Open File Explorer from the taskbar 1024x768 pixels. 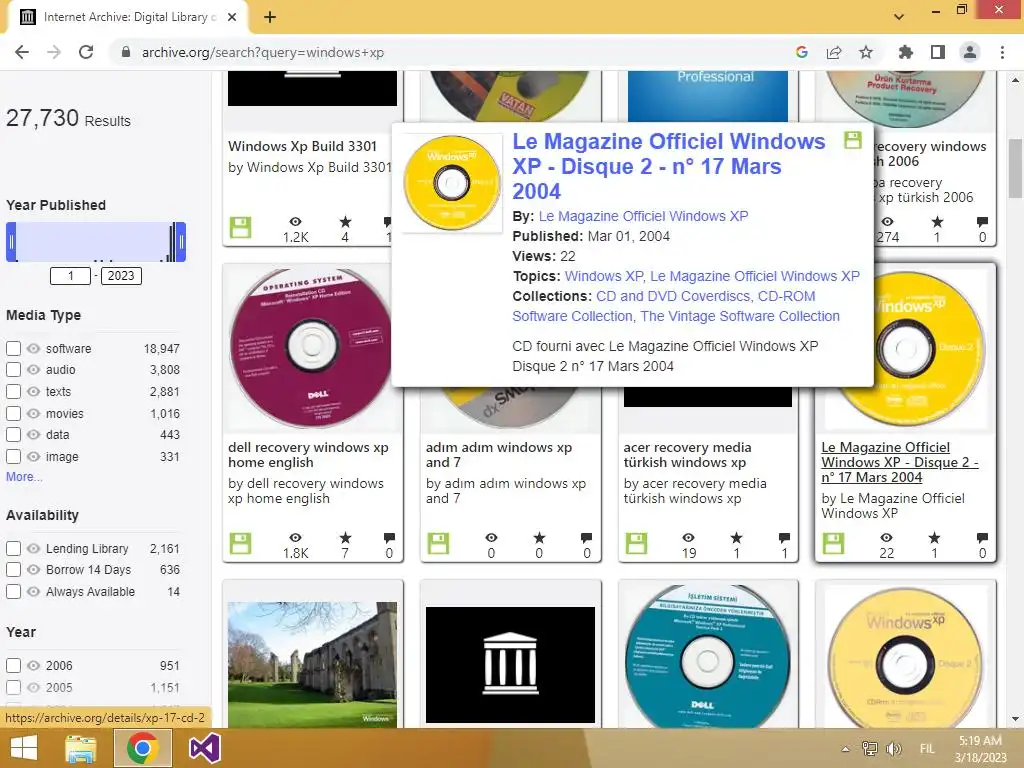tap(80, 748)
